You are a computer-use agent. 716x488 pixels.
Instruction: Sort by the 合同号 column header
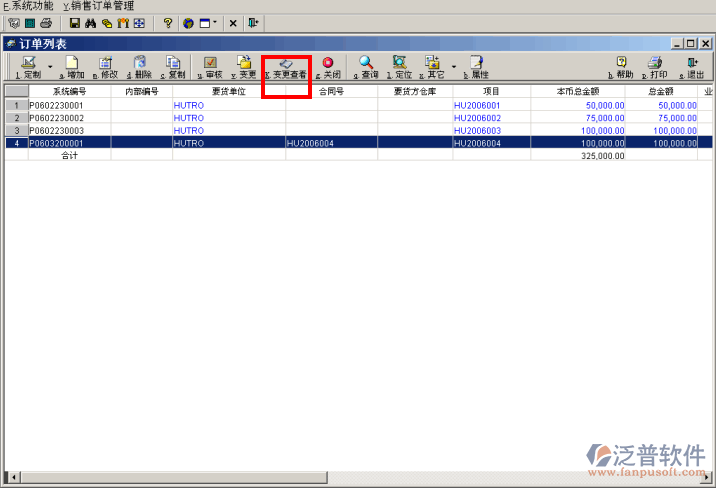[x=332, y=91]
